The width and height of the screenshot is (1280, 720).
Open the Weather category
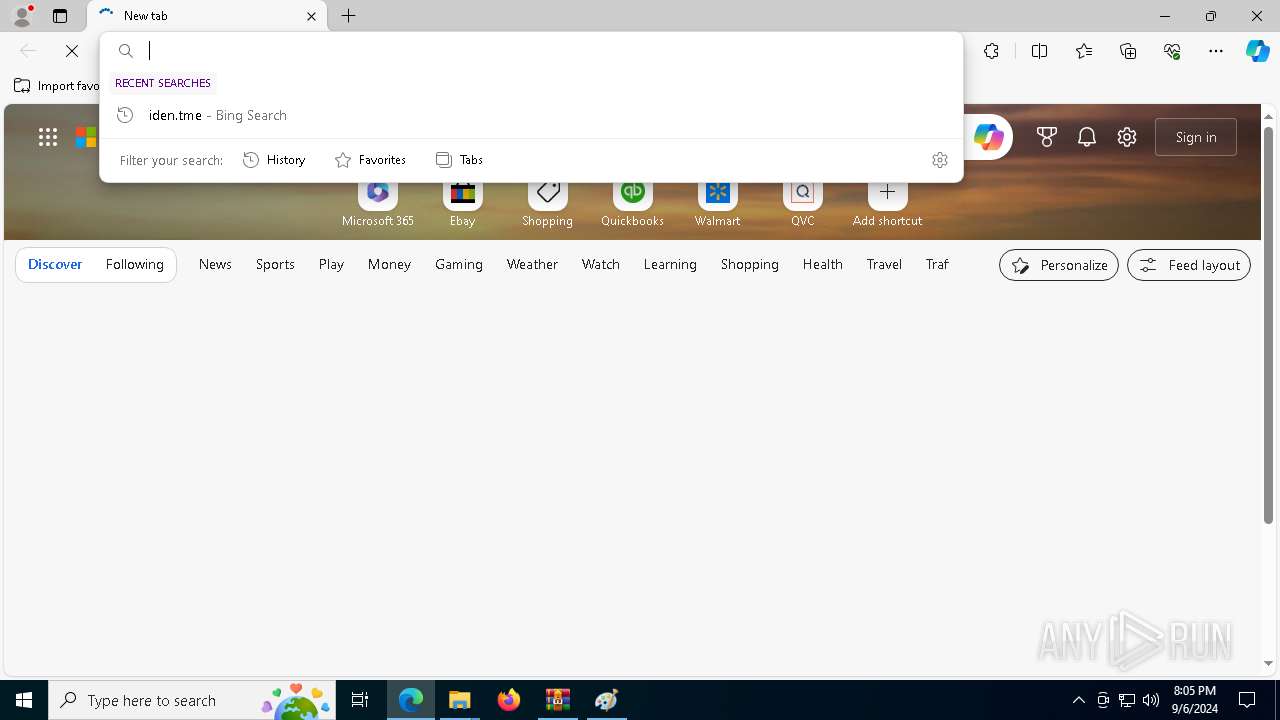532,264
